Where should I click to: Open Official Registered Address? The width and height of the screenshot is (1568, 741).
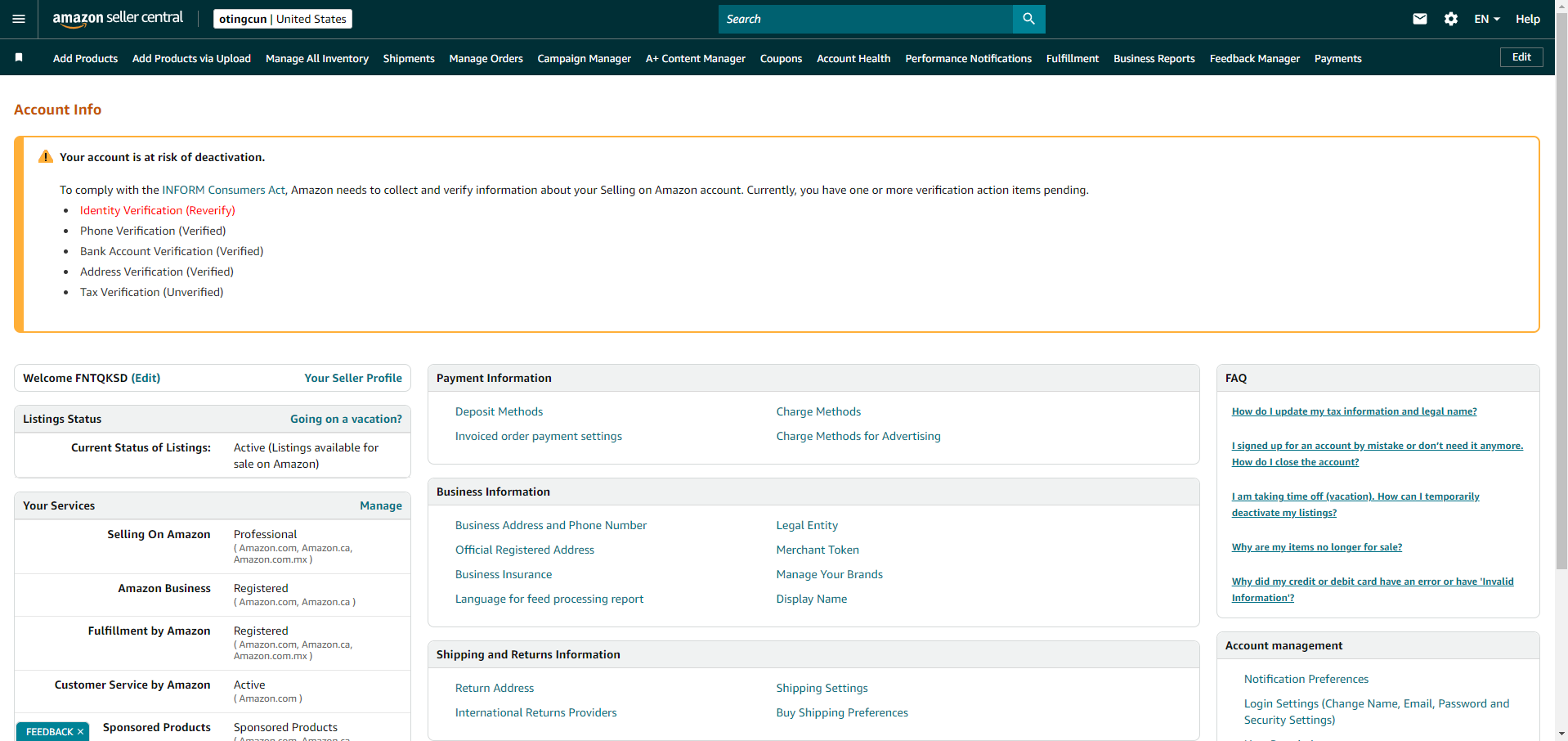(x=525, y=550)
